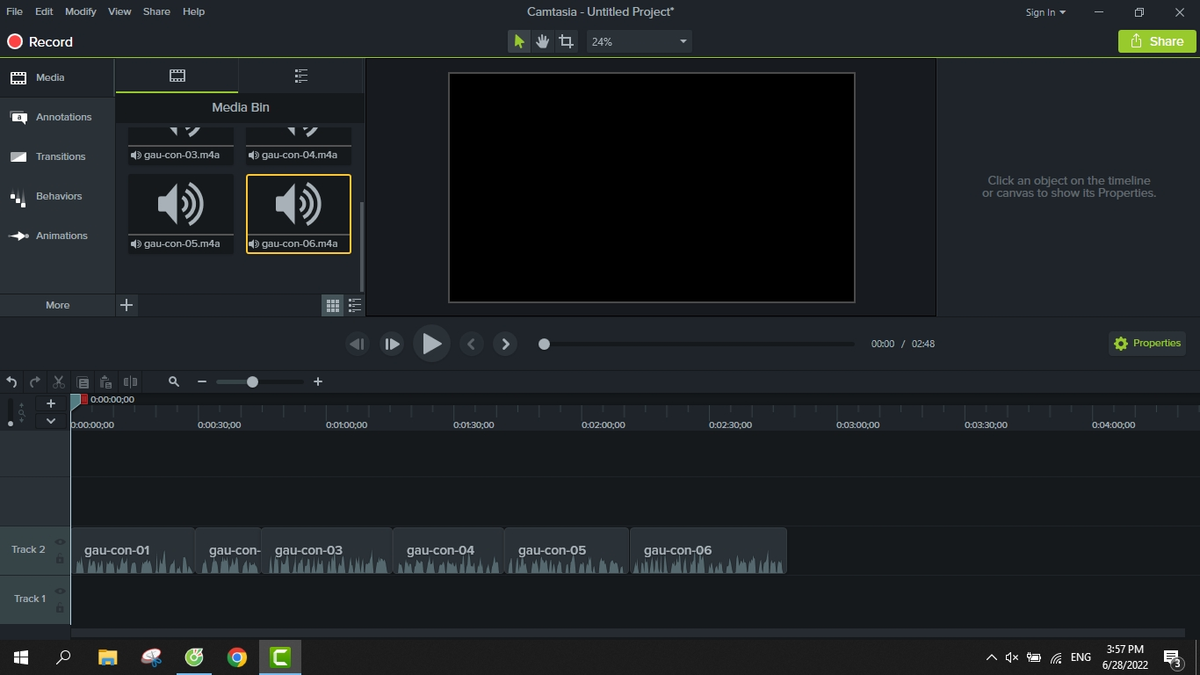Screen dimensions: 1200x675
Task: Click the green Share button
Action: [x=1157, y=41]
